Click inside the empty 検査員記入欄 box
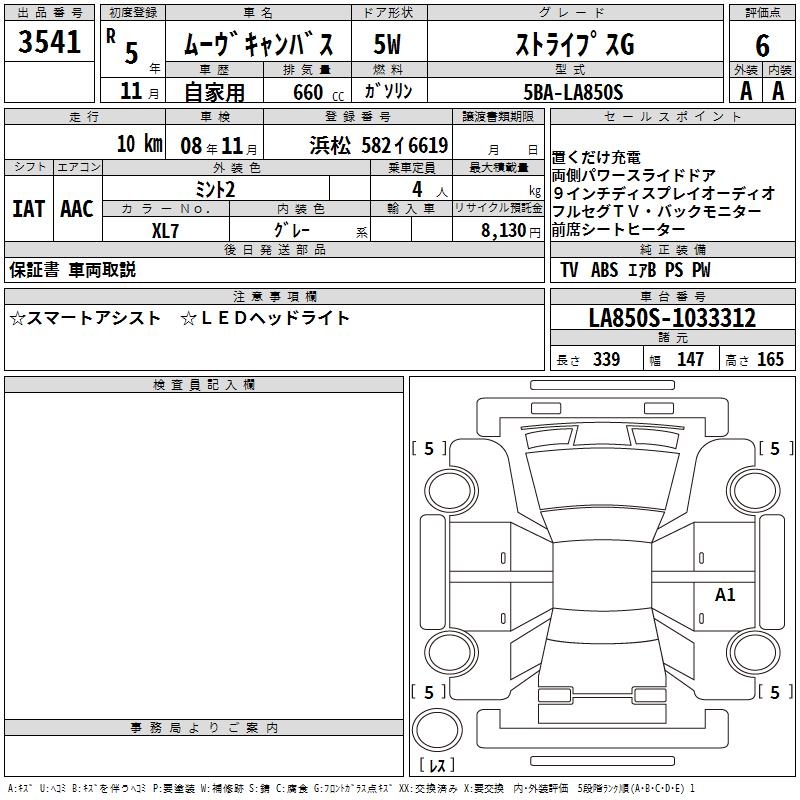This screenshot has width=800, height=800. 204,550
